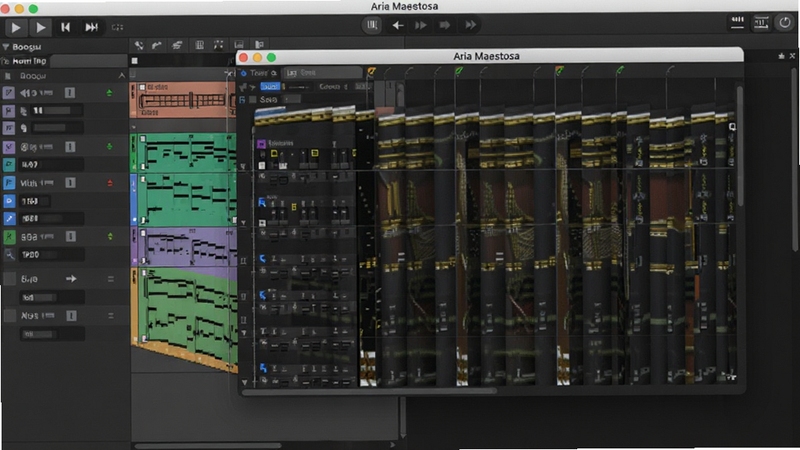Click the teal icon beside the 4.07 field

tap(9, 164)
